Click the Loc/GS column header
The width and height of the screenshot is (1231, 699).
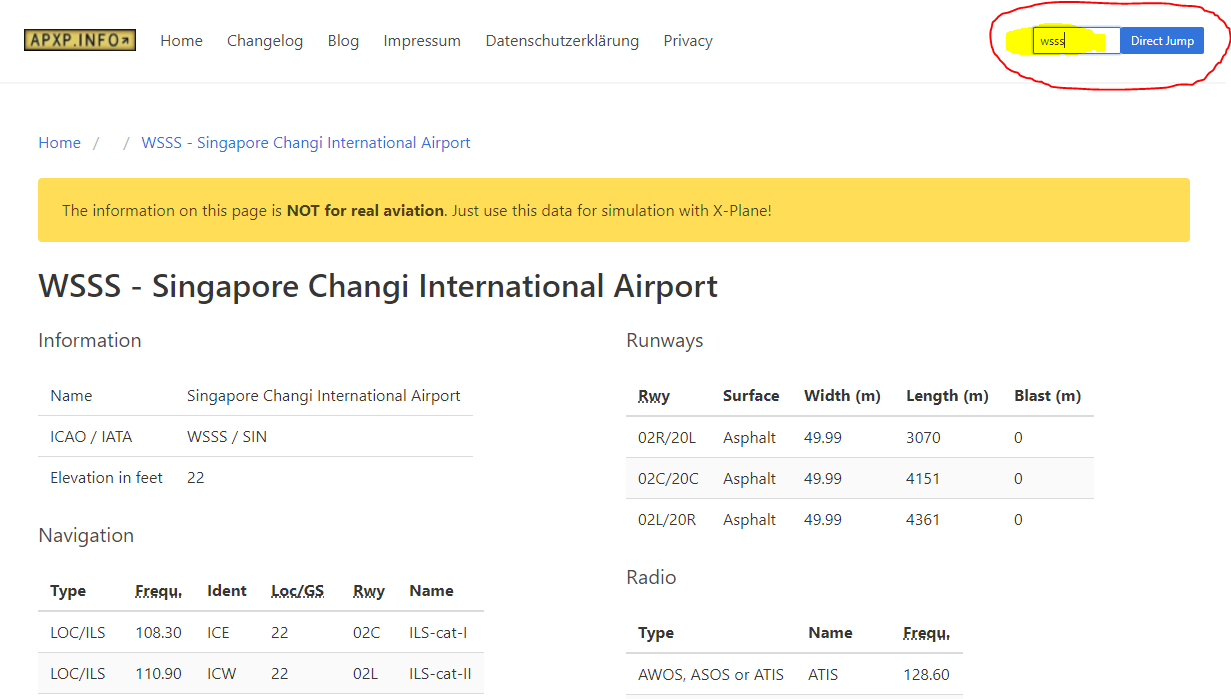[298, 591]
